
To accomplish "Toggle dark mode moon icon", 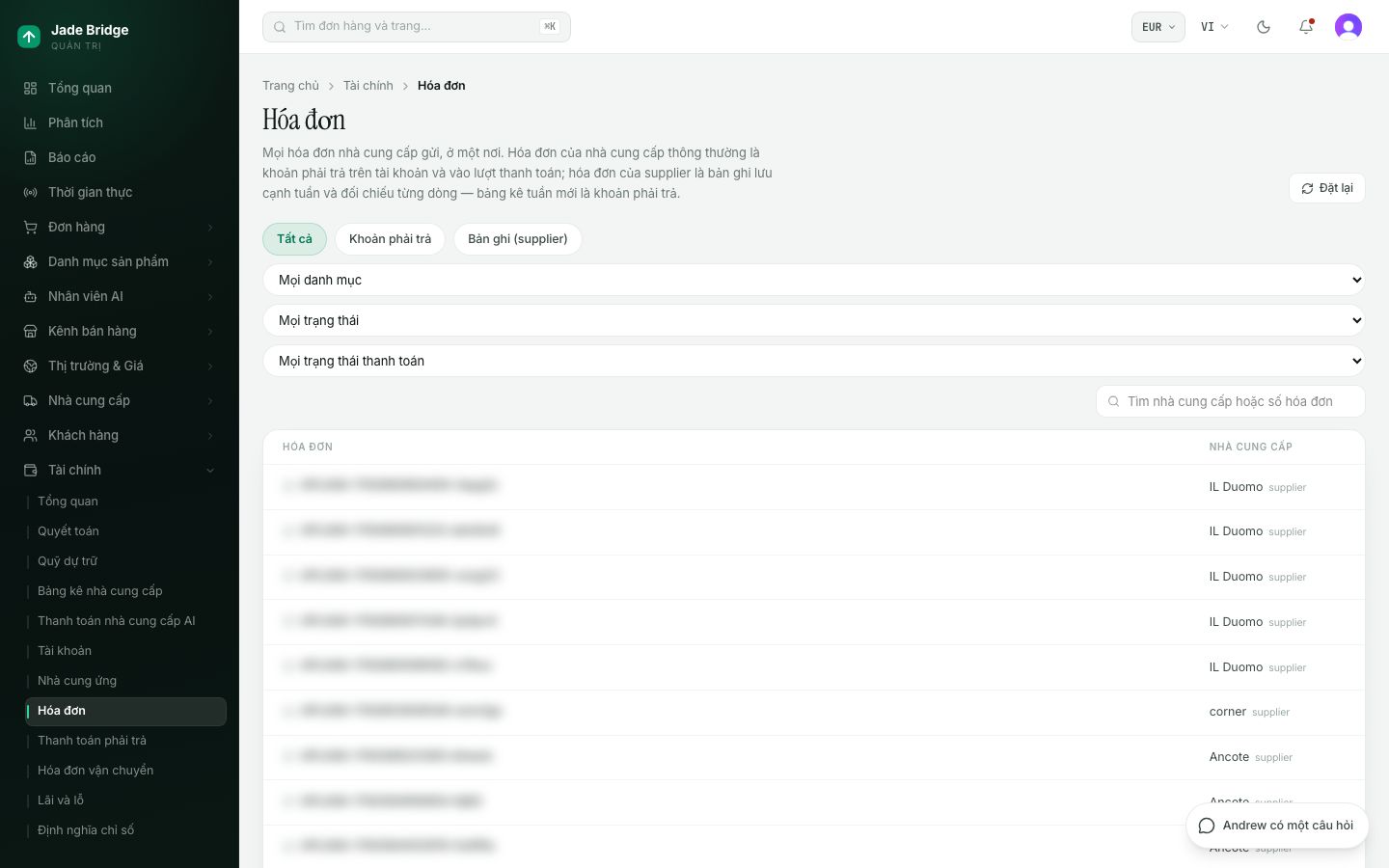I will pos(1264,27).
